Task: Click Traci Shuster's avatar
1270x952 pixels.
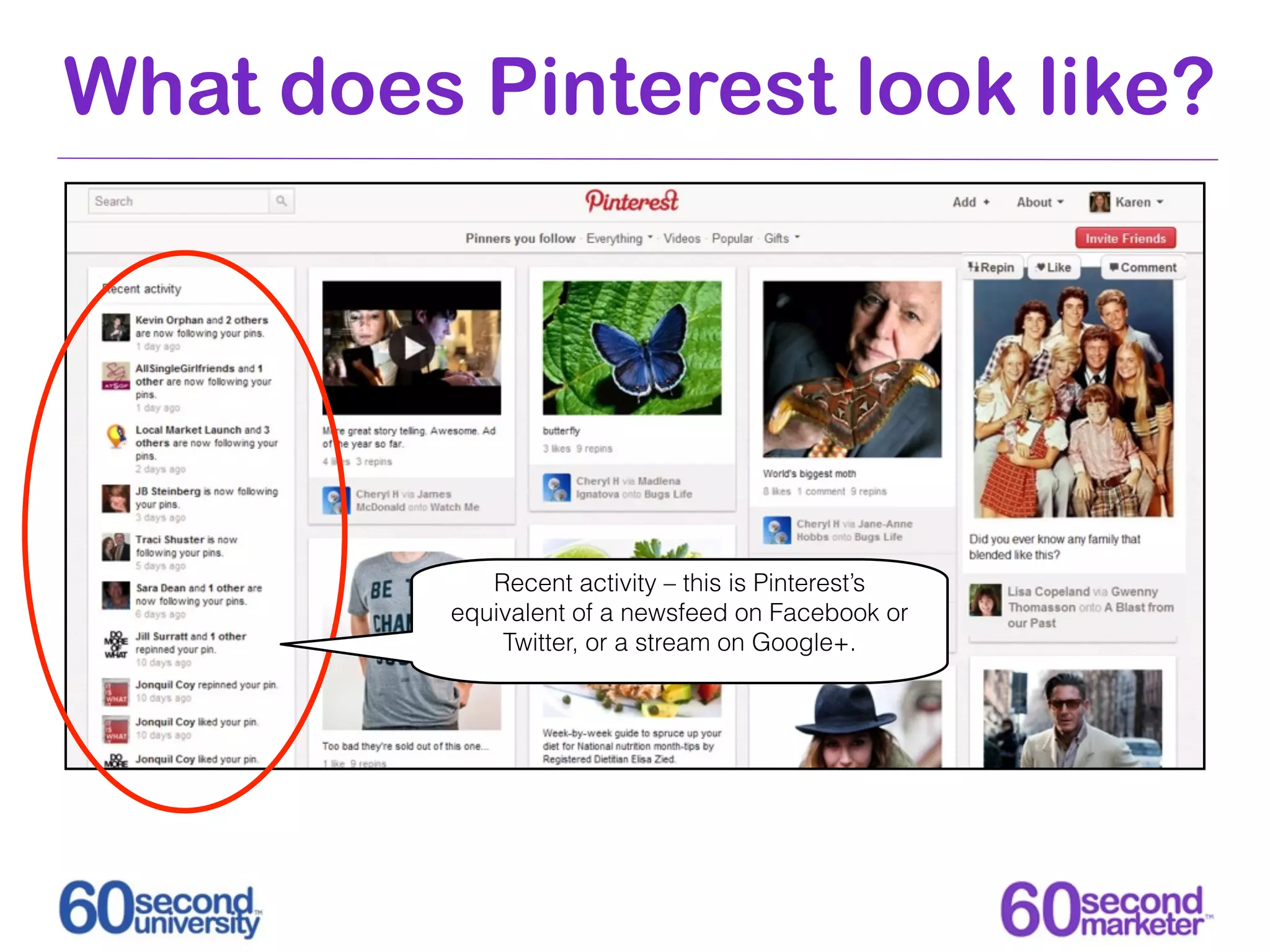Action: [x=116, y=547]
